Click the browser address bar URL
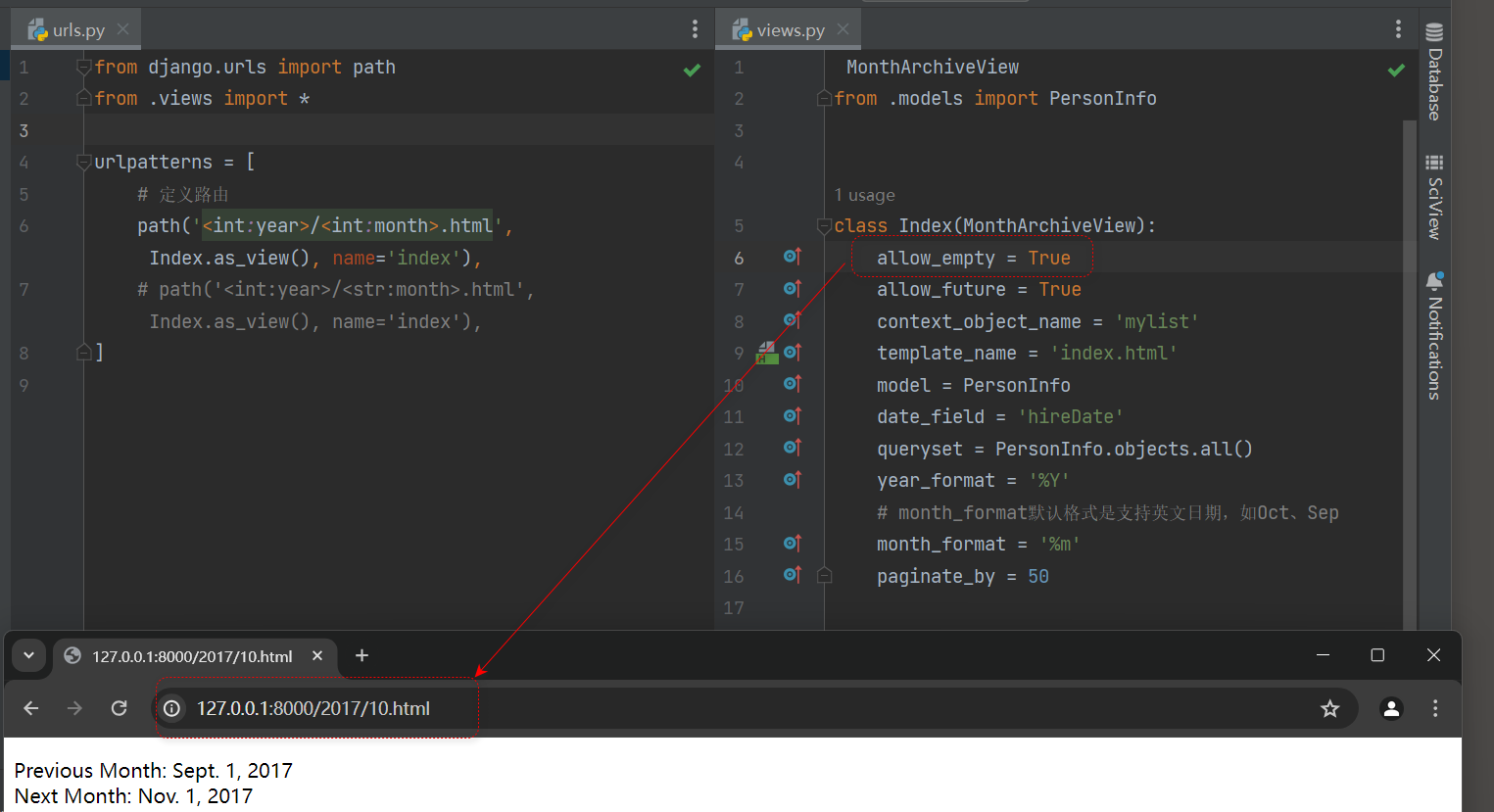 [313, 708]
